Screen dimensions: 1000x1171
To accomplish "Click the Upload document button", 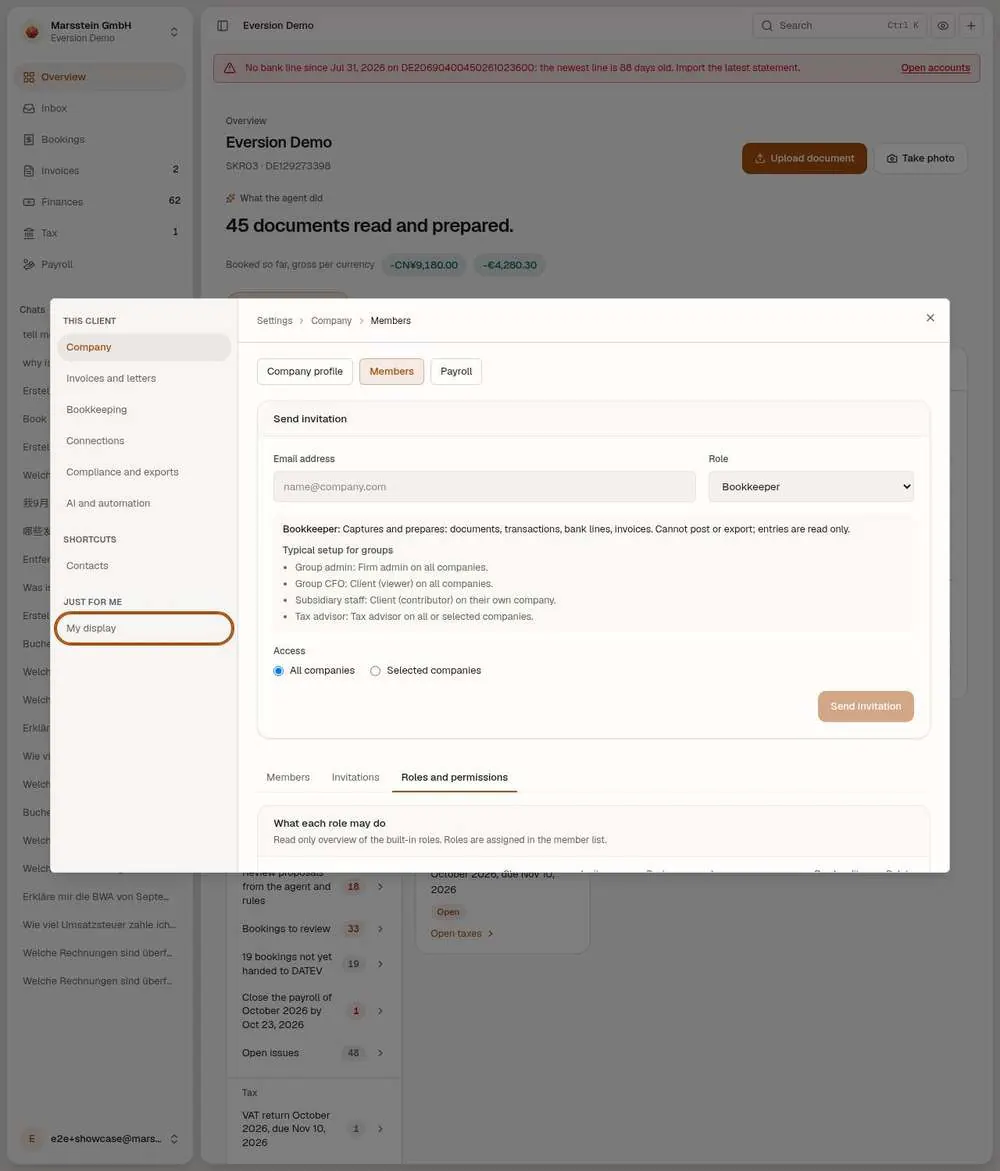I will point(804,158).
